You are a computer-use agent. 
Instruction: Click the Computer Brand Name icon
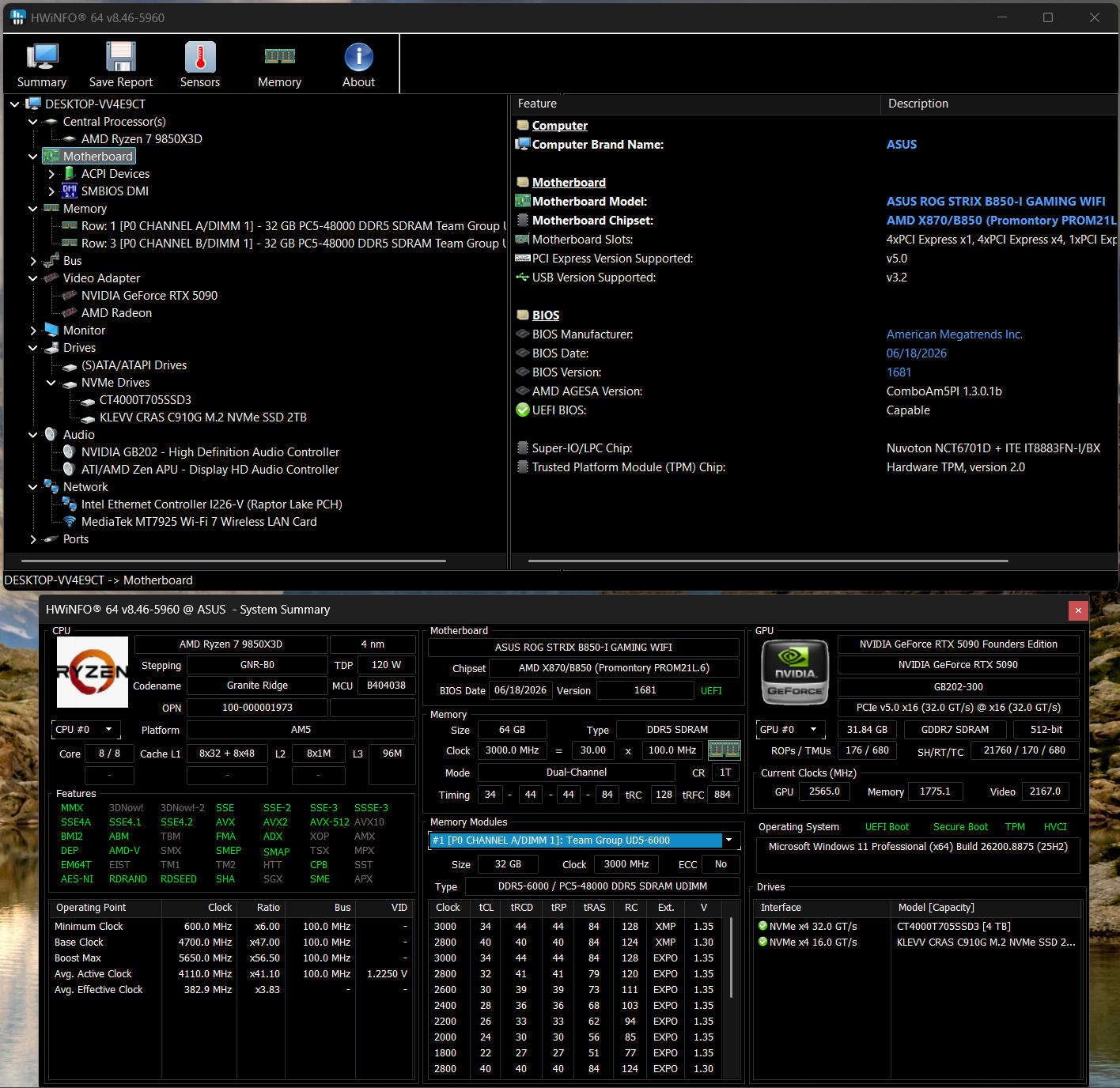[x=522, y=144]
